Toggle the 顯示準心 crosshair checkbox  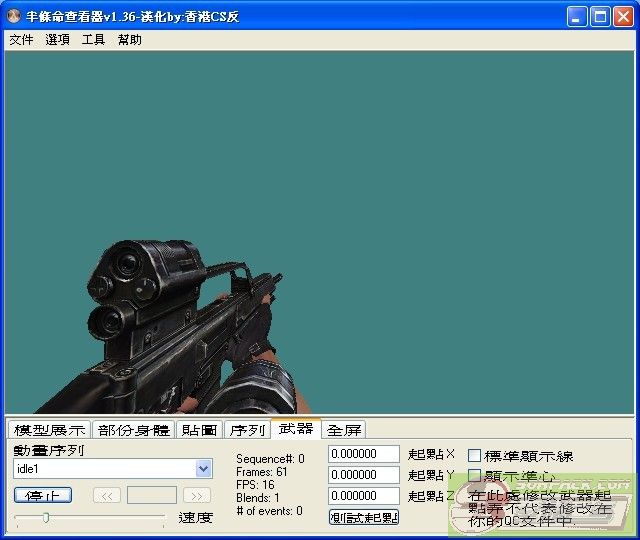[475, 476]
